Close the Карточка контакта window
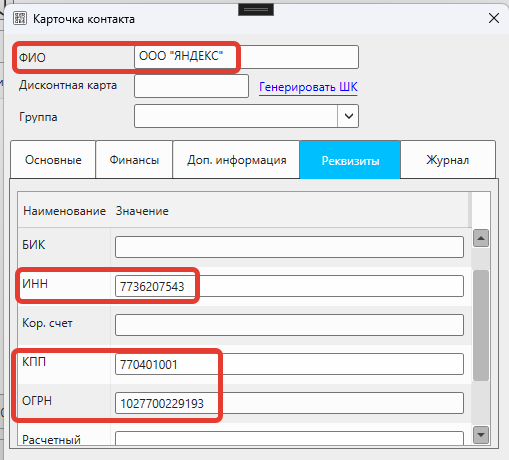The width and height of the screenshot is (509, 460). coord(494,18)
